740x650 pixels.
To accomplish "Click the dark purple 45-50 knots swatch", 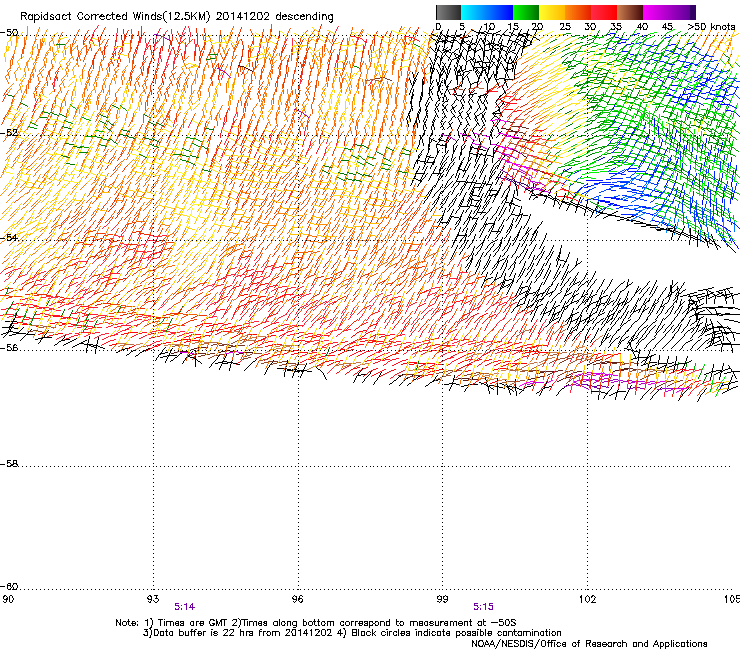I will 682,12.
